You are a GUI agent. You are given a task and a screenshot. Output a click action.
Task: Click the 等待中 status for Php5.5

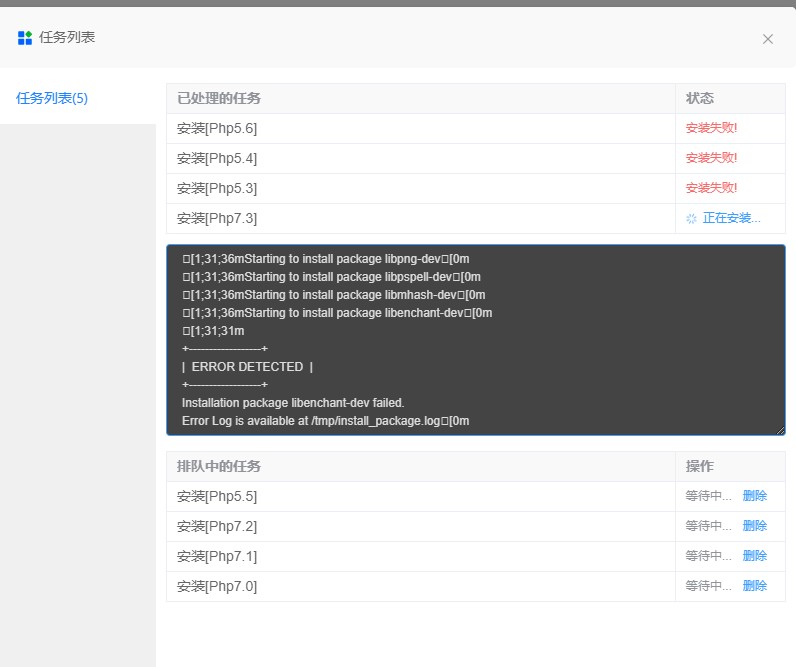(x=708, y=496)
